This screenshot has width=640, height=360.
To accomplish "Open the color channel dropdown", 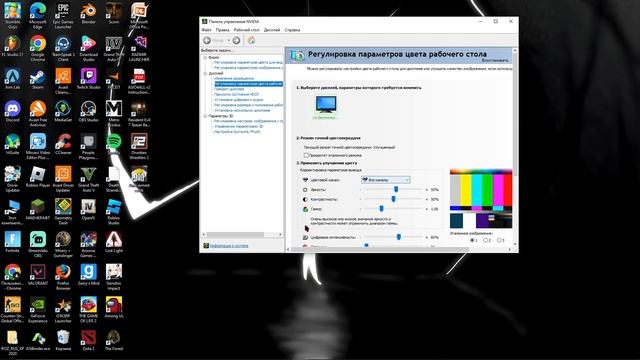I will click(x=385, y=180).
